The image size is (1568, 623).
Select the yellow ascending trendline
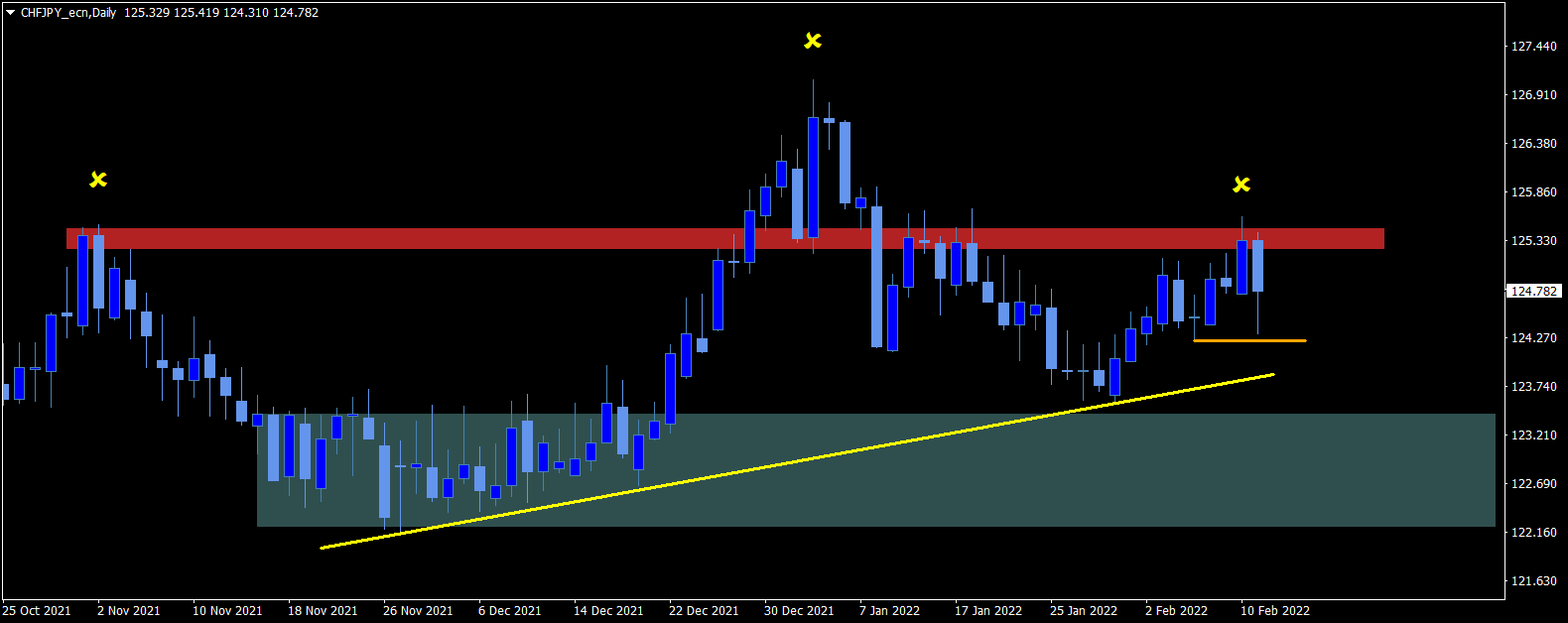[797, 460]
